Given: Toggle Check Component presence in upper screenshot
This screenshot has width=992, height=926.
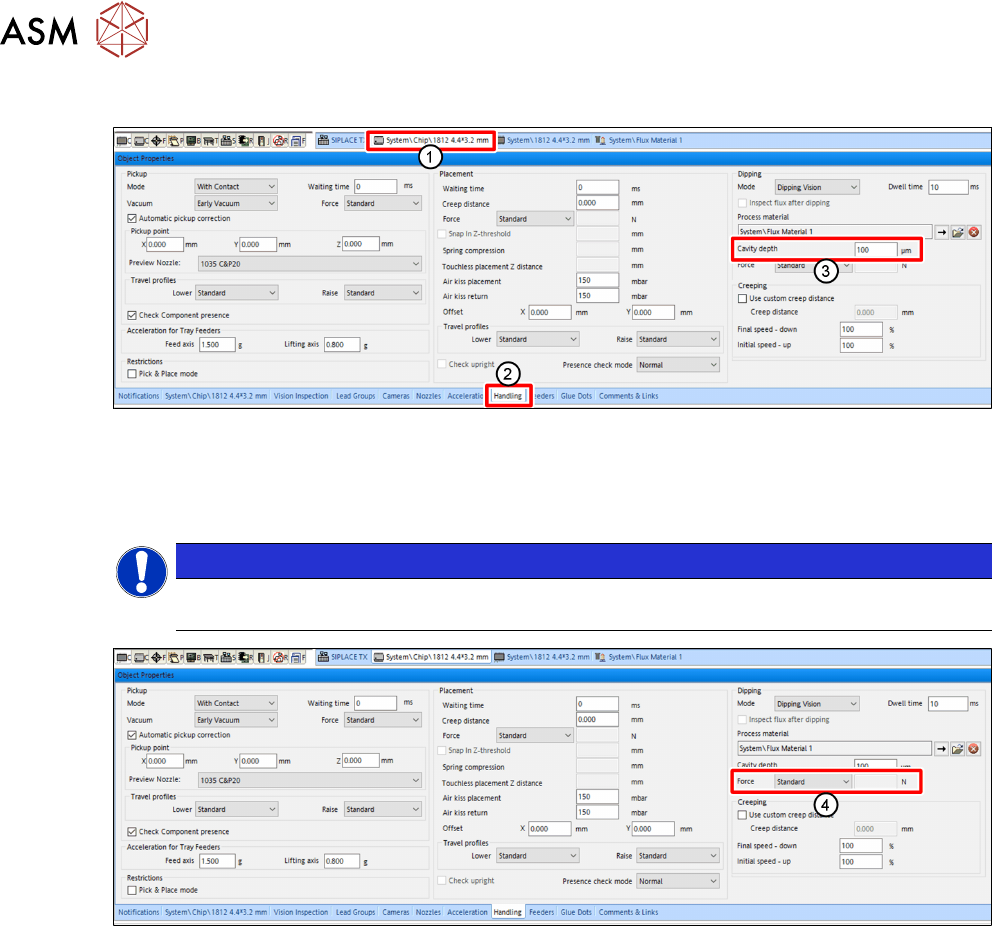Looking at the screenshot, I should (132, 315).
